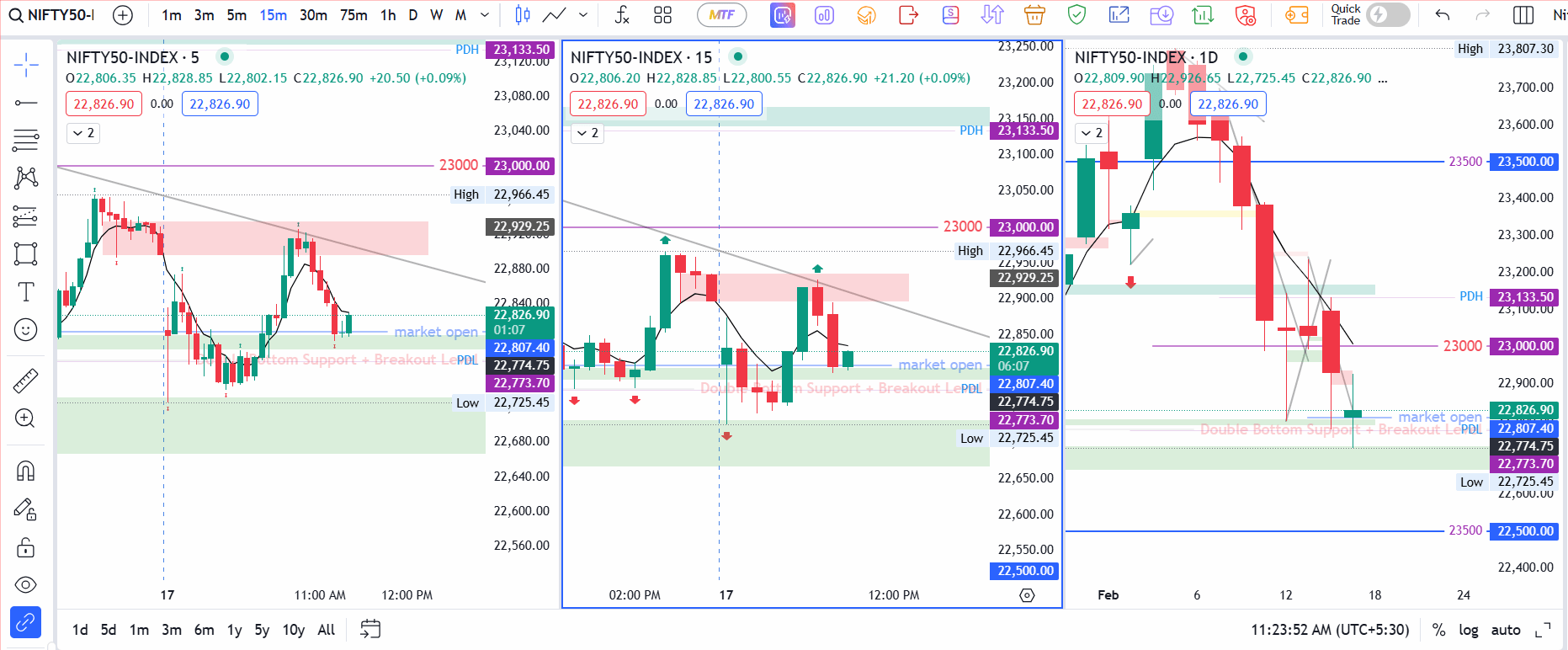Undo the last chart action
This screenshot has width=1568, height=650.
pyautogui.click(x=1443, y=15)
